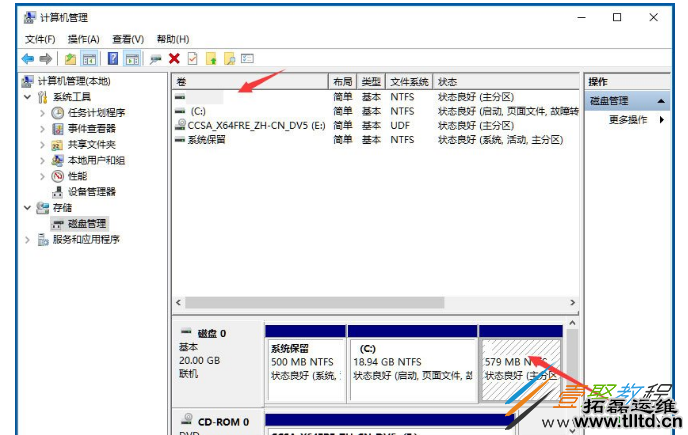Open the 更多操作 submenu arrow
This screenshot has height=435, width=688.
(x=662, y=119)
